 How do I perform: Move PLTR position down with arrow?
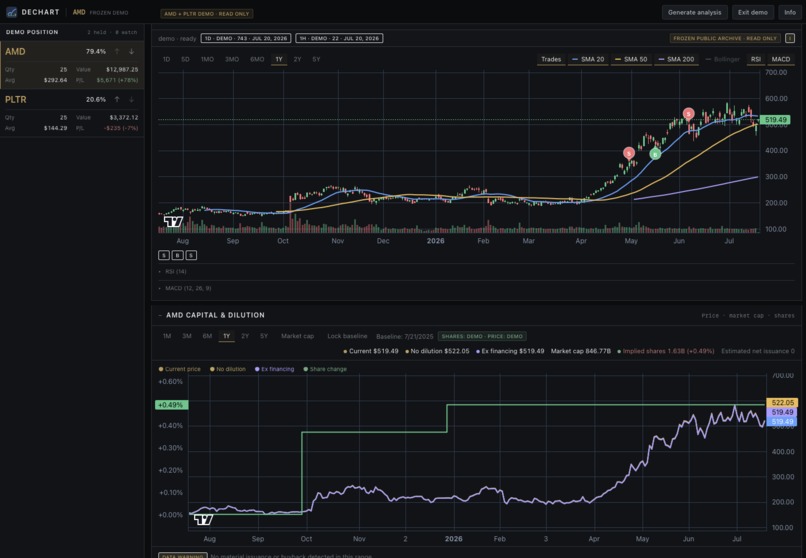132,99
